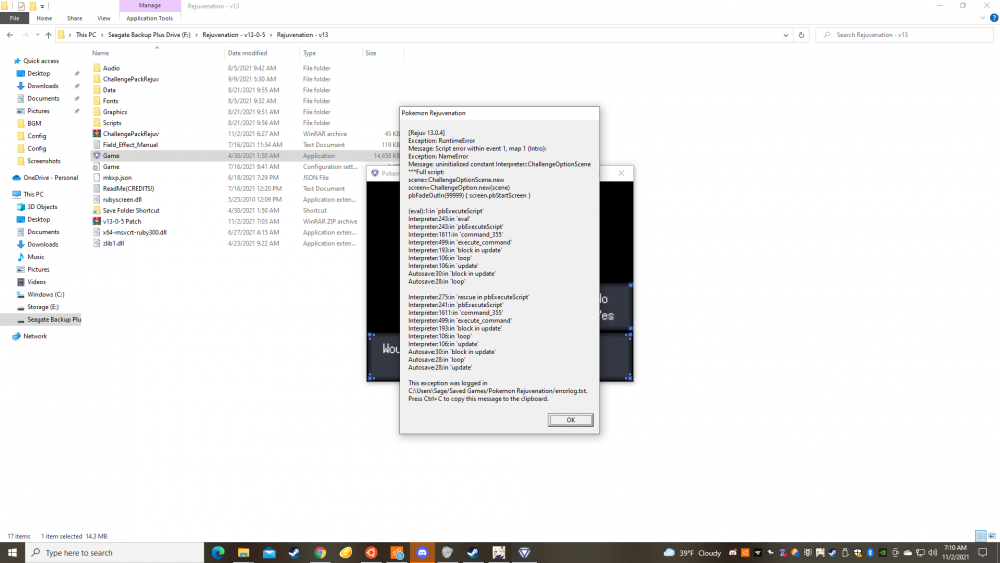Select x64-msvcrt-ruby300.dll file
Image resolution: width=1000 pixels, height=563 pixels.
click(x=135, y=232)
